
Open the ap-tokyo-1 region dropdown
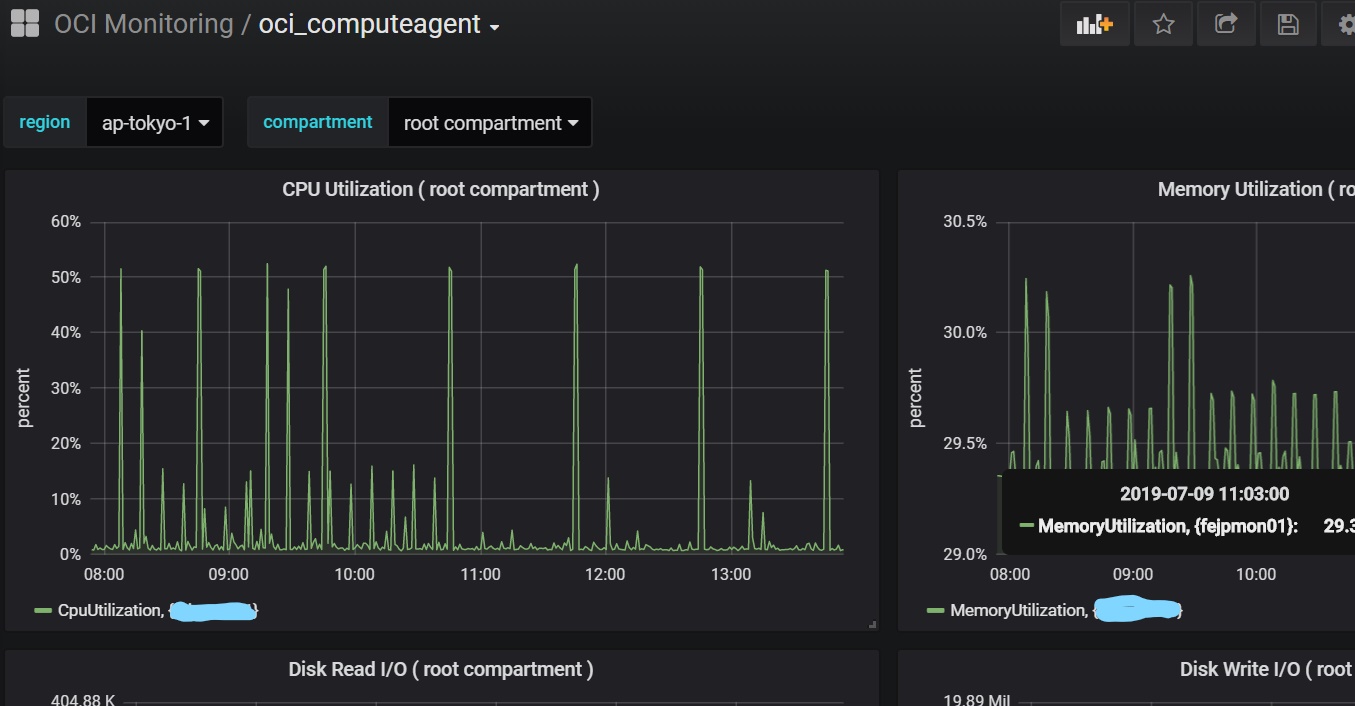[x=155, y=123]
